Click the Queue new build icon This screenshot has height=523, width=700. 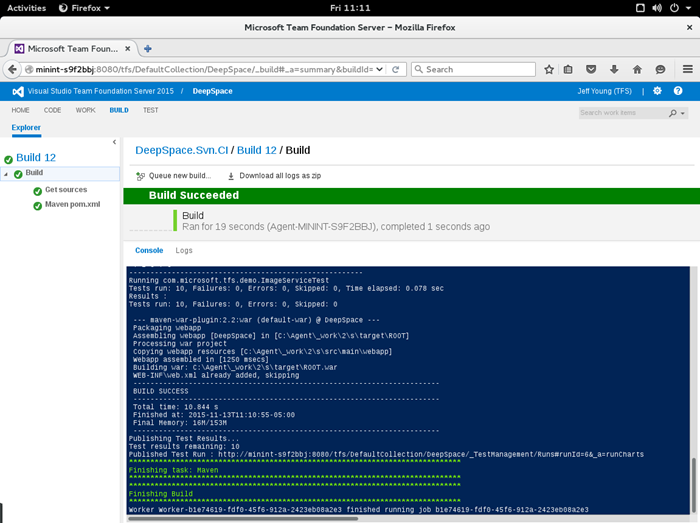[x=140, y=176]
